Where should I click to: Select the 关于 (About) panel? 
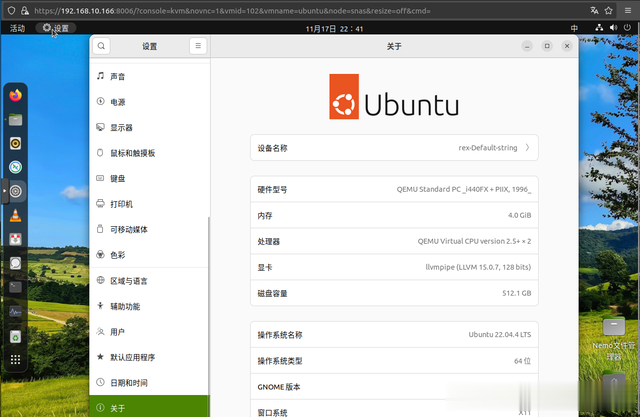tap(149, 406)
